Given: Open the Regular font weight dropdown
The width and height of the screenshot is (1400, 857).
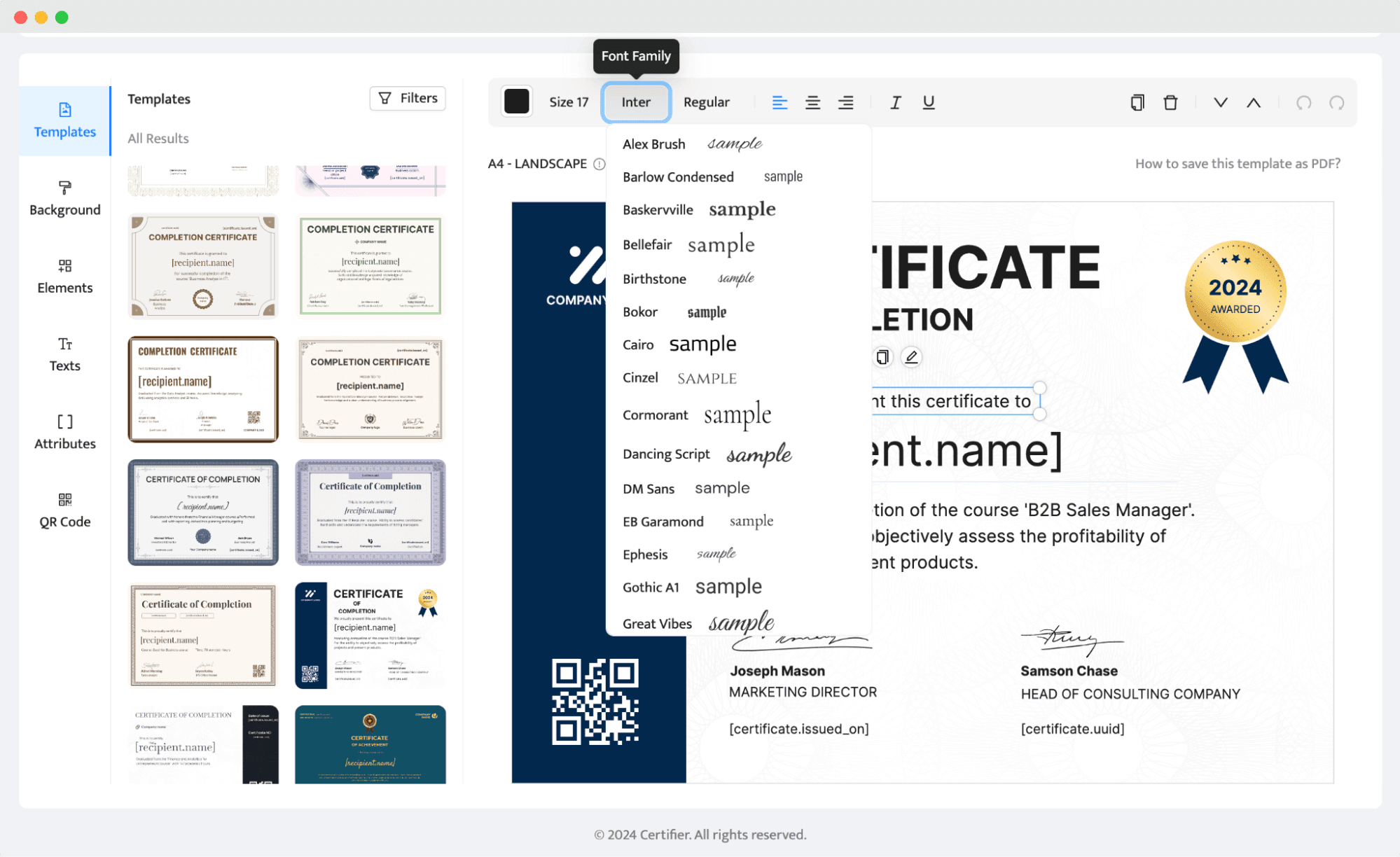Looking at the screenshot, I should [706, 102].
